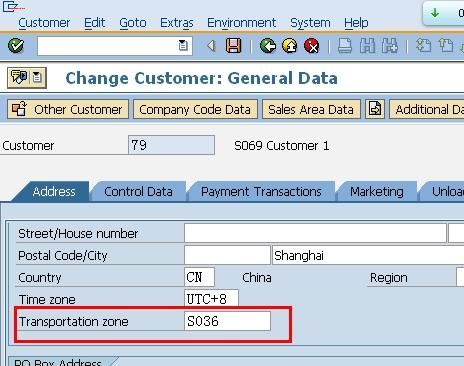Click the document icon before Additional Data
The width and height of the screenshot is (464, 366).
pos(375,109)
